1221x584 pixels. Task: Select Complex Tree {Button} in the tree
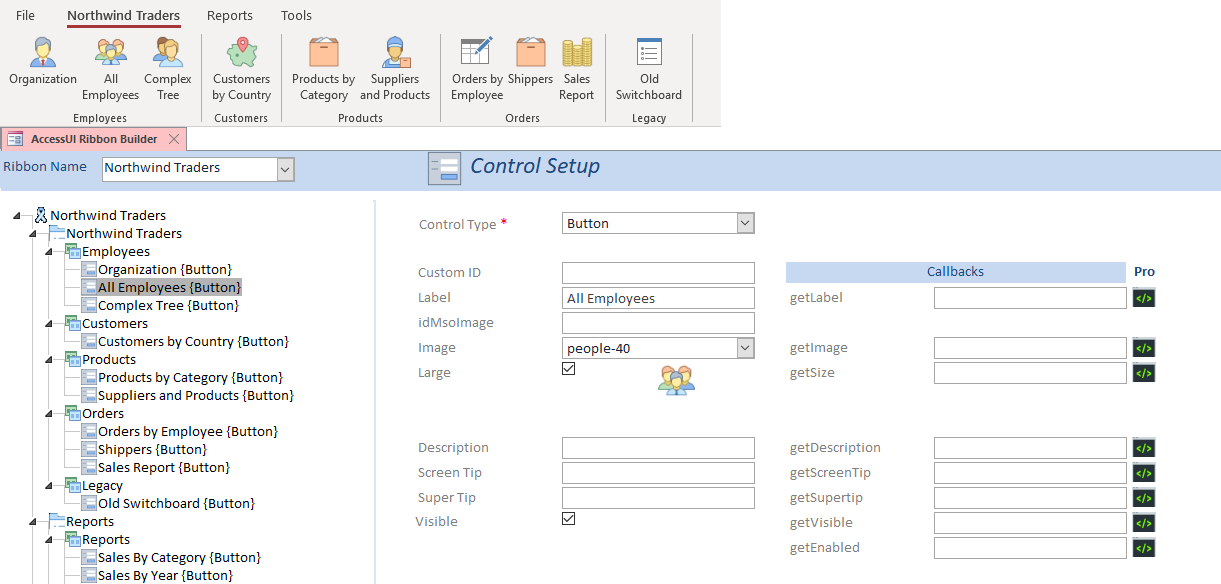[x=168, y=306]
